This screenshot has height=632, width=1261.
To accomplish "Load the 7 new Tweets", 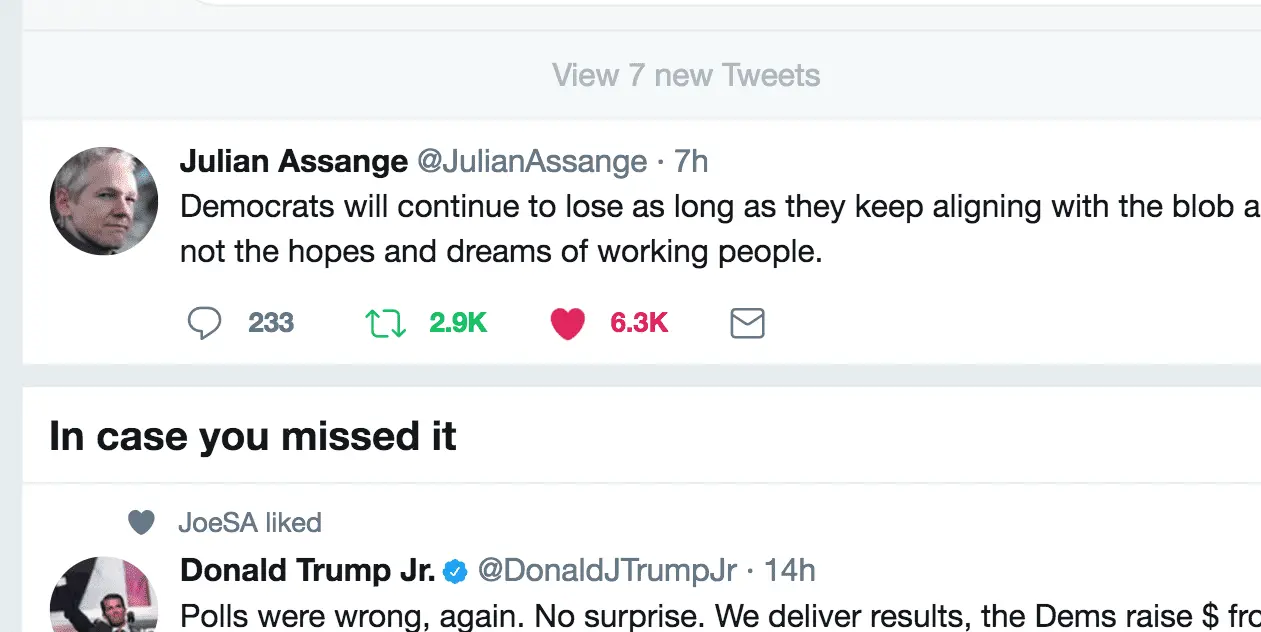I will [x=686, y=75].
